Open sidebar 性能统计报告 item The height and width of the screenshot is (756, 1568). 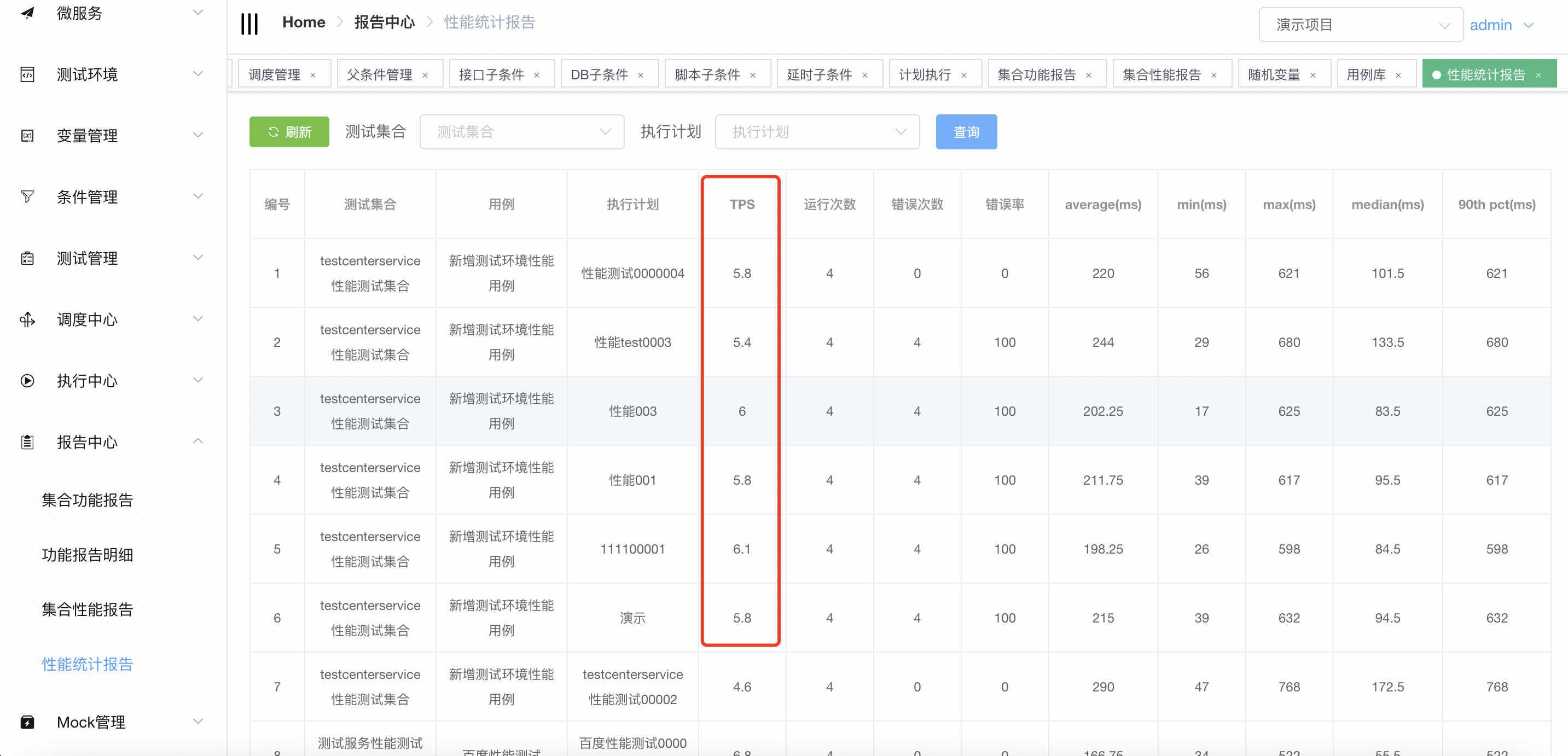[87, 665]
